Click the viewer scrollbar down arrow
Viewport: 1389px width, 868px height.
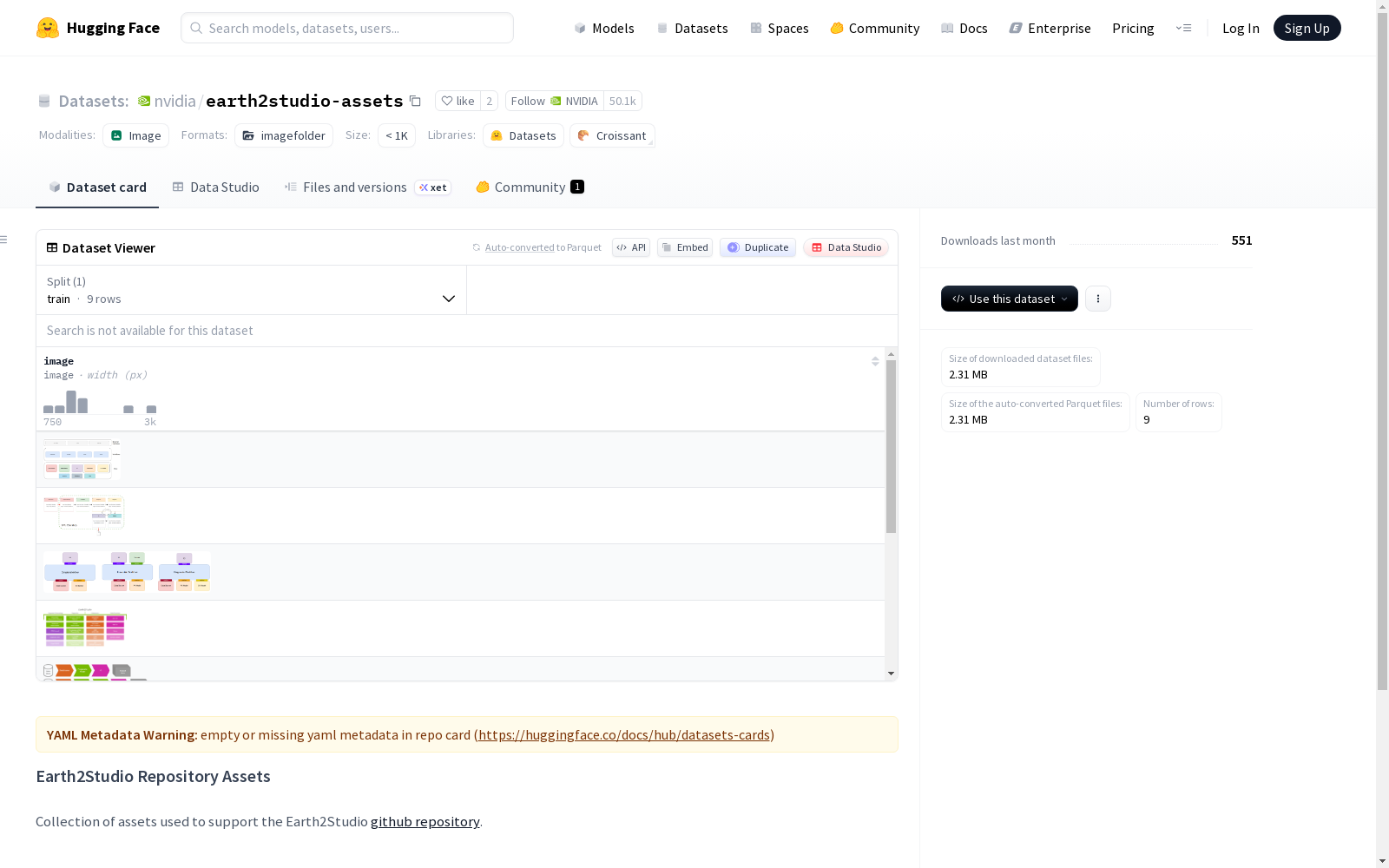(891, 674)
